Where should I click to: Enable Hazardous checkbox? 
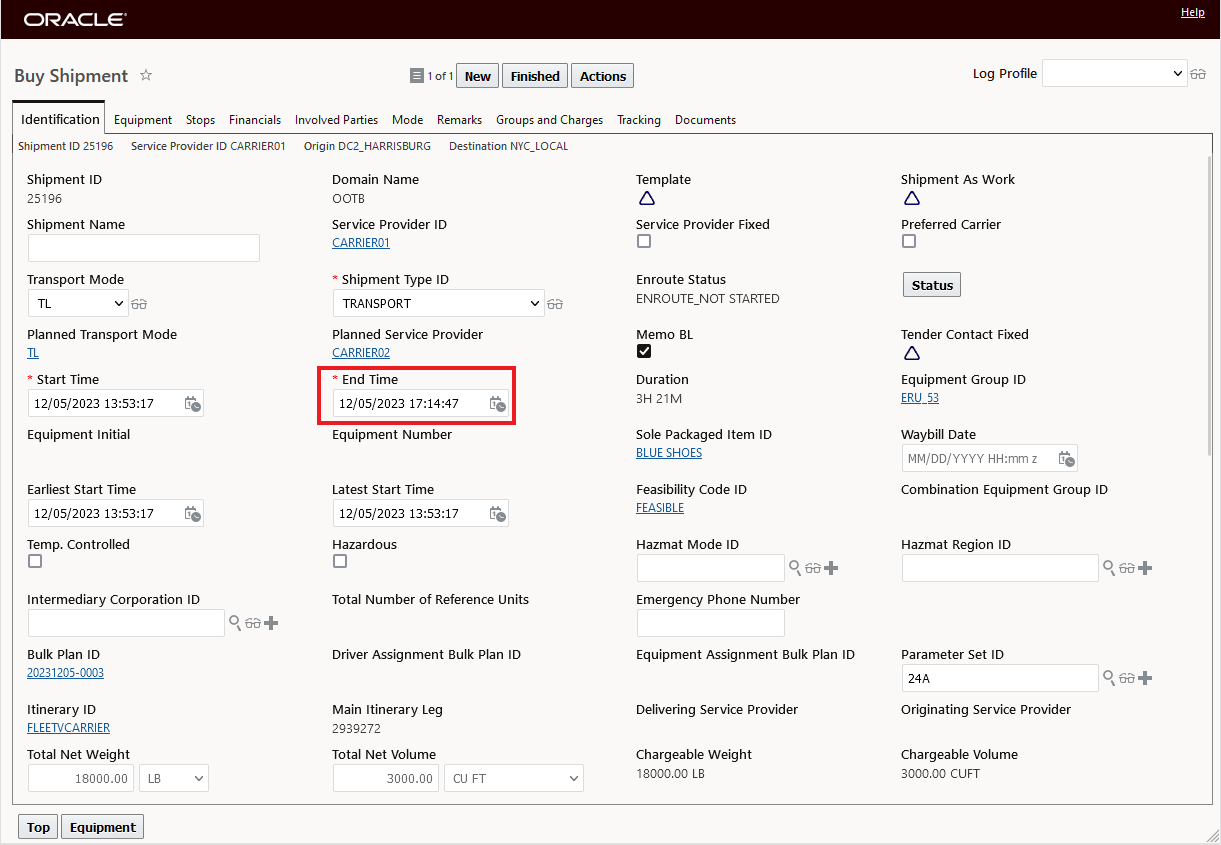(x=340, y=561)
